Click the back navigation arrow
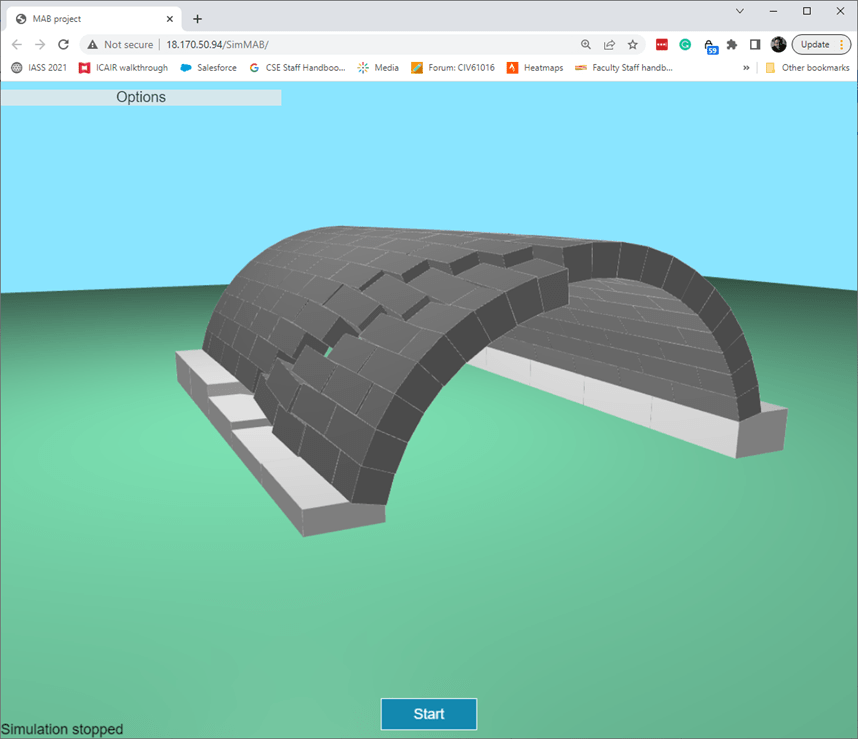This screenshot has height=739, width=858. tap(16, 45)
